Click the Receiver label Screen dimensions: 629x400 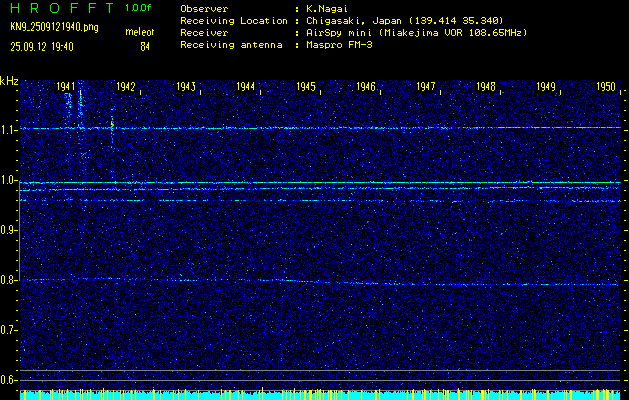[204, 33]
